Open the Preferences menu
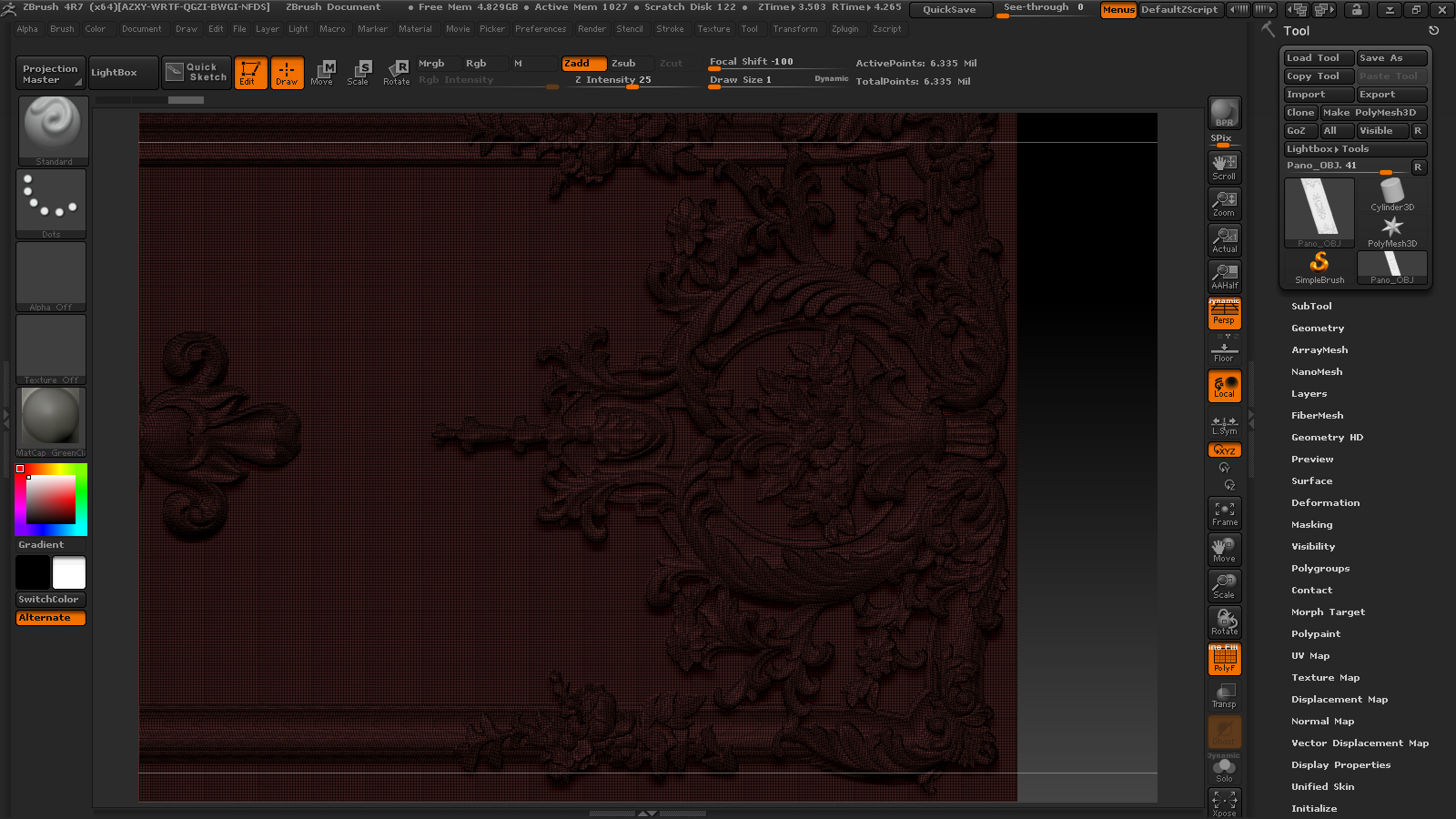This screenshot has height=819, width=1456. tap(540, 29)
